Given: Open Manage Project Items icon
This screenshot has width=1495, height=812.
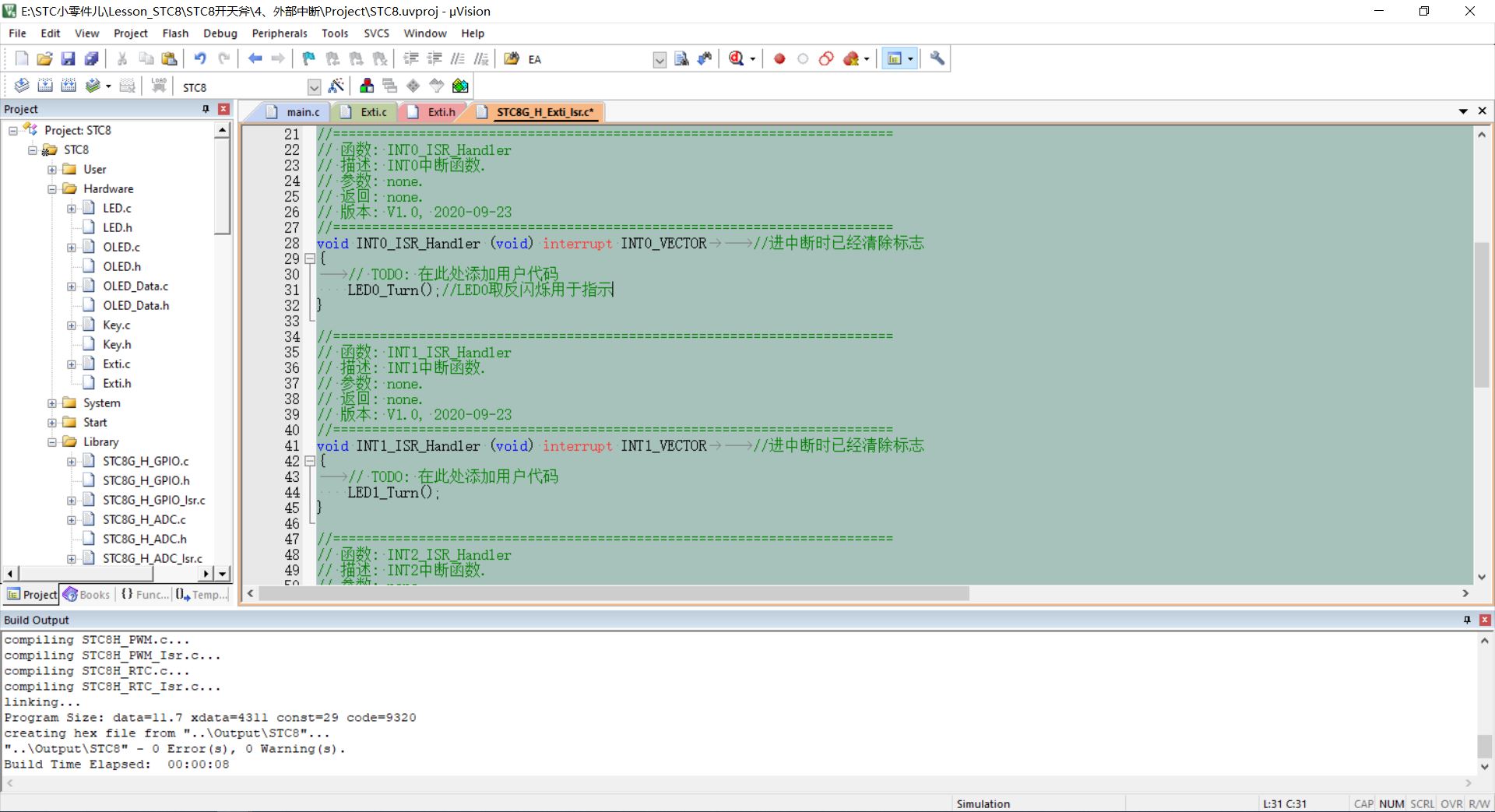Looking at the screenshot, I should pos(367,86).
